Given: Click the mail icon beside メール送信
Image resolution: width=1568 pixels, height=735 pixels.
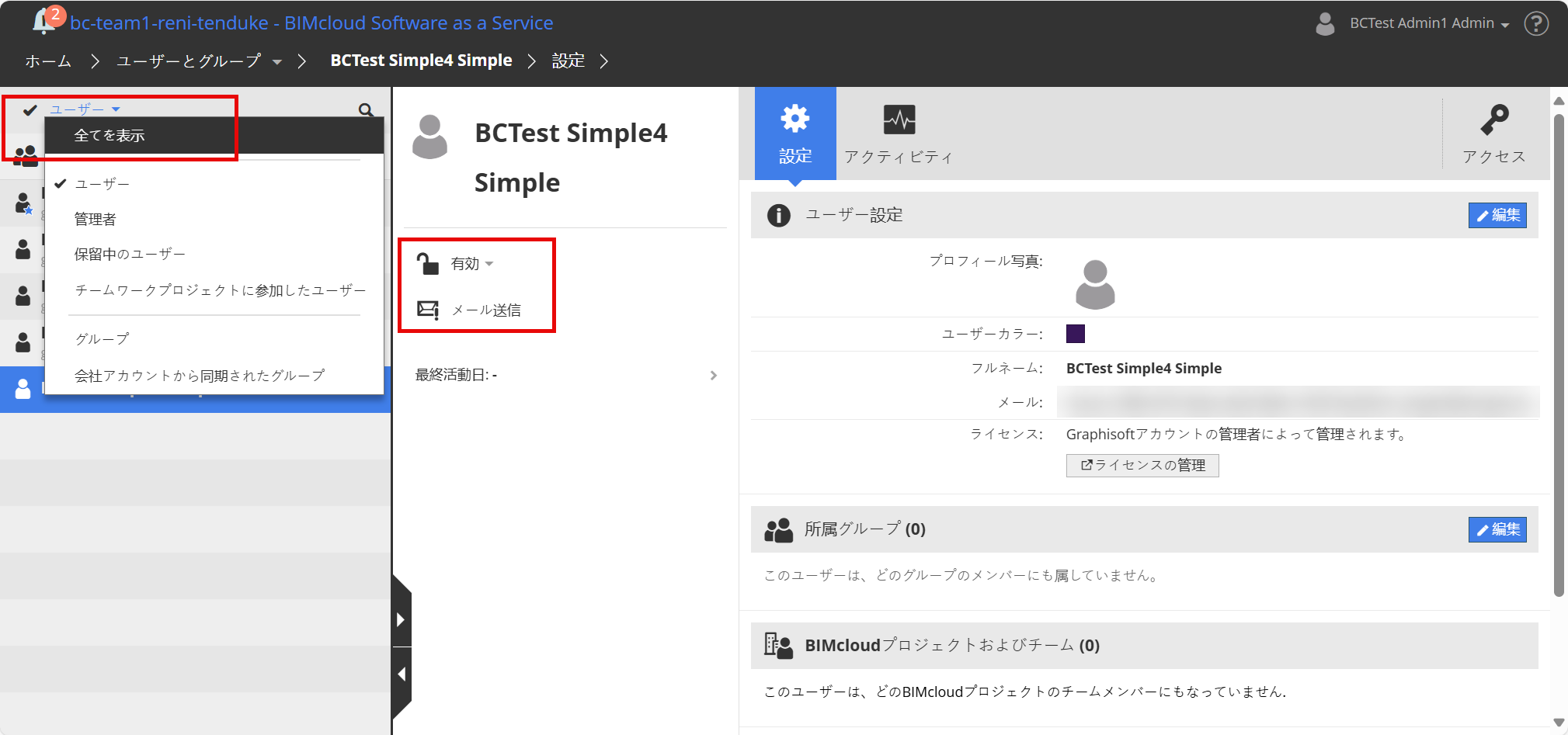Looking at the screenshot, I should [428, 310].
